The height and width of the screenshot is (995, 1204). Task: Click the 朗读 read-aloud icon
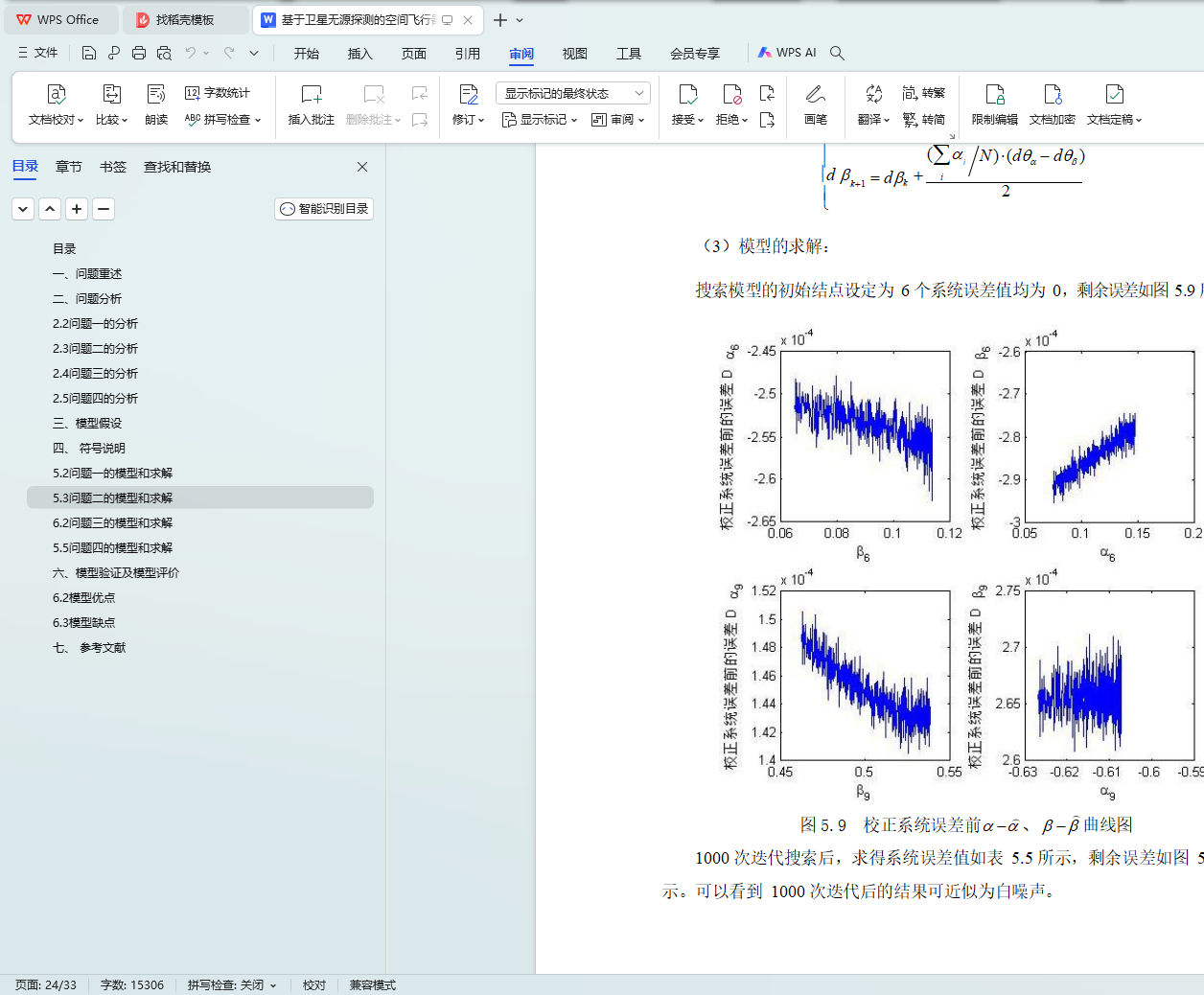[156, 95]
